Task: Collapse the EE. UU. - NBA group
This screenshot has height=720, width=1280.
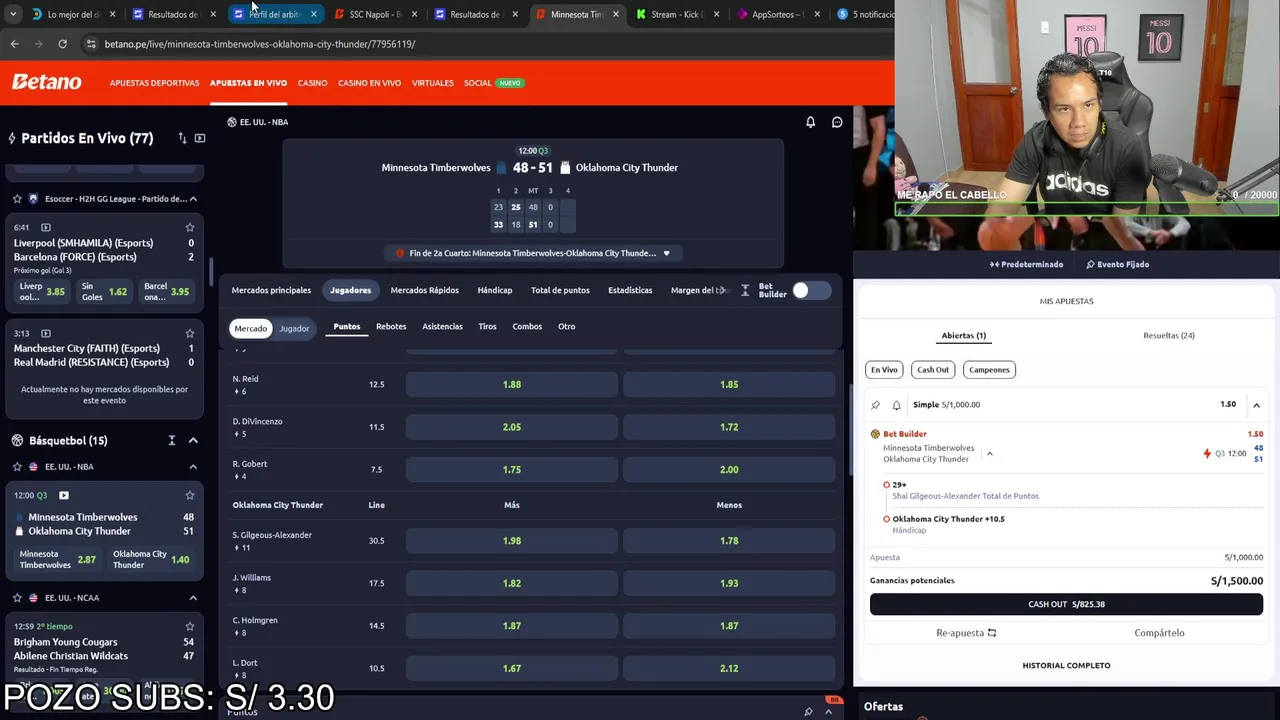Action: 193,467
